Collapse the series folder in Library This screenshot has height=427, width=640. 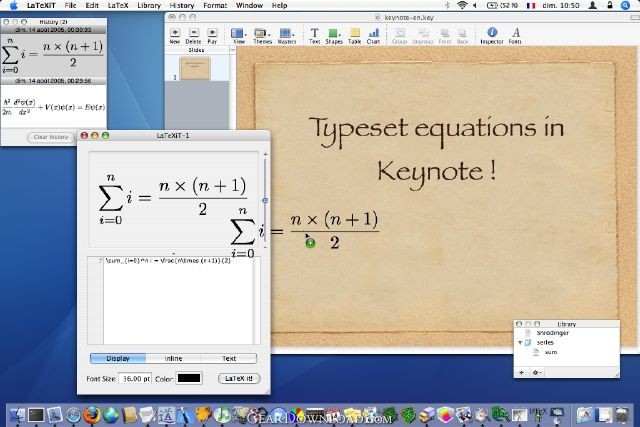[x=520, y=342]
